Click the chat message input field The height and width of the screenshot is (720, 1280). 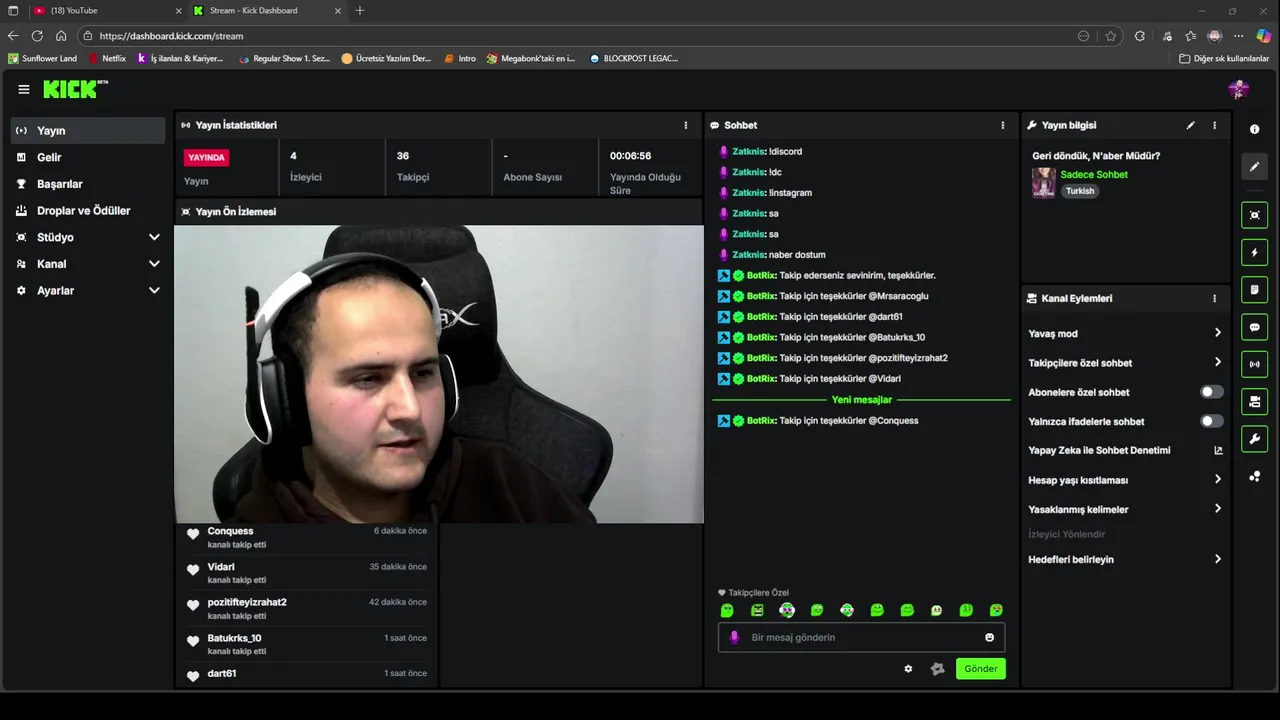tap(861, 637)
